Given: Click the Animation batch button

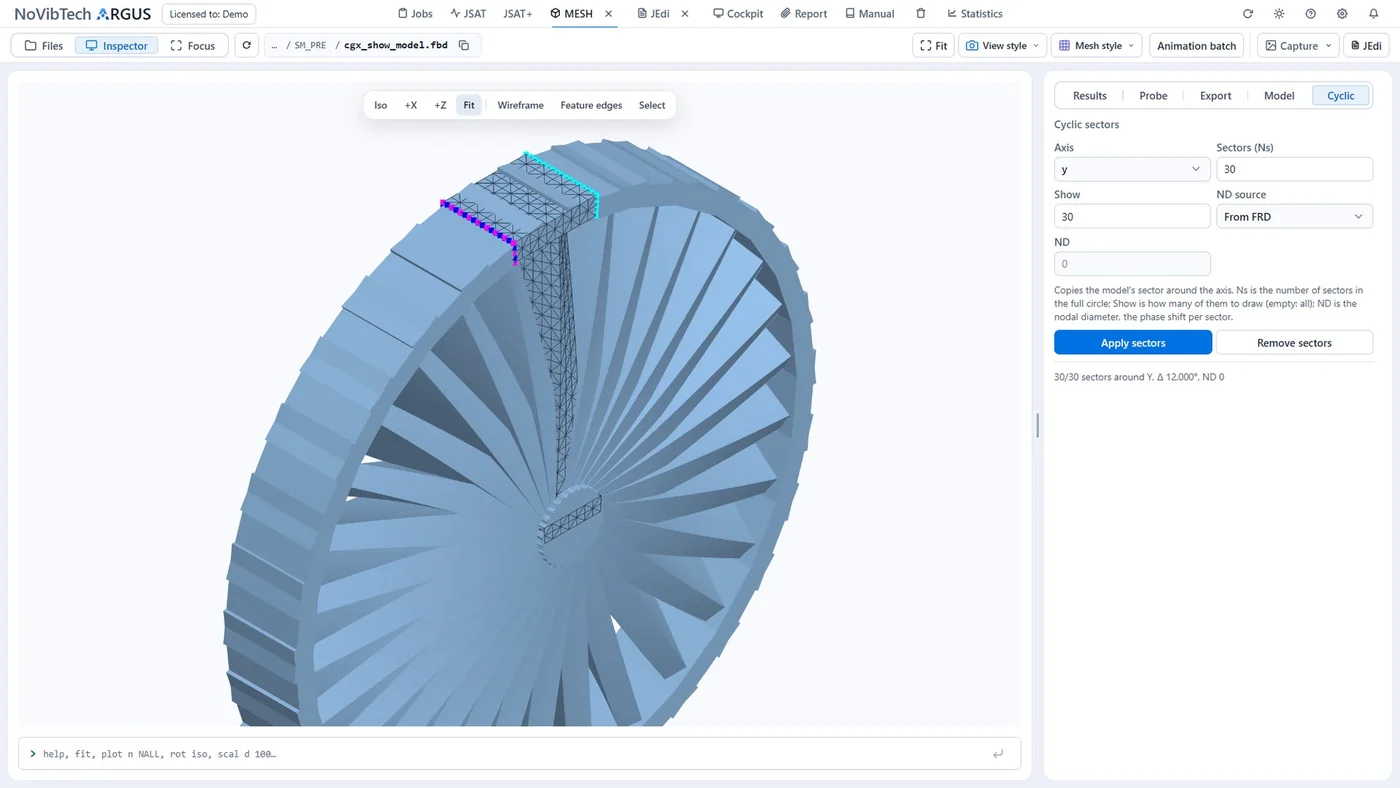Looking at the screenshot, I should [x=1197, y=46].
